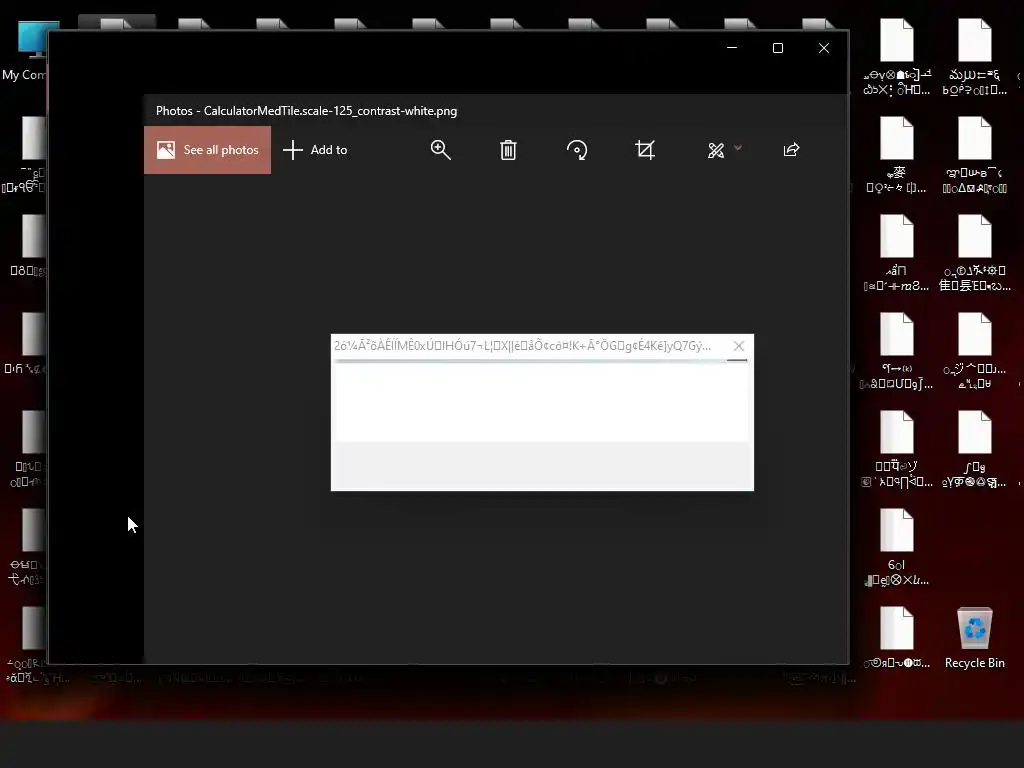This screenshot has height=768, width=1024.
Task: Minimize the Photos window
Action: pyautogui.click(x=732, y=48)
